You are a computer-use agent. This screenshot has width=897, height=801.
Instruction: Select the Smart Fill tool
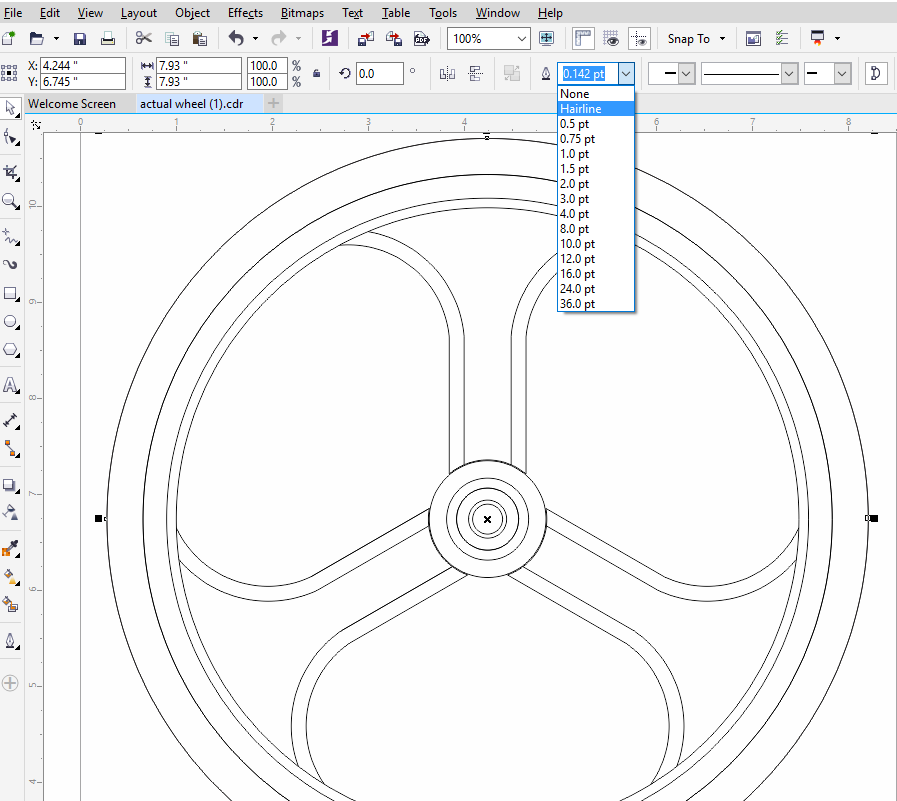(10, 604)
